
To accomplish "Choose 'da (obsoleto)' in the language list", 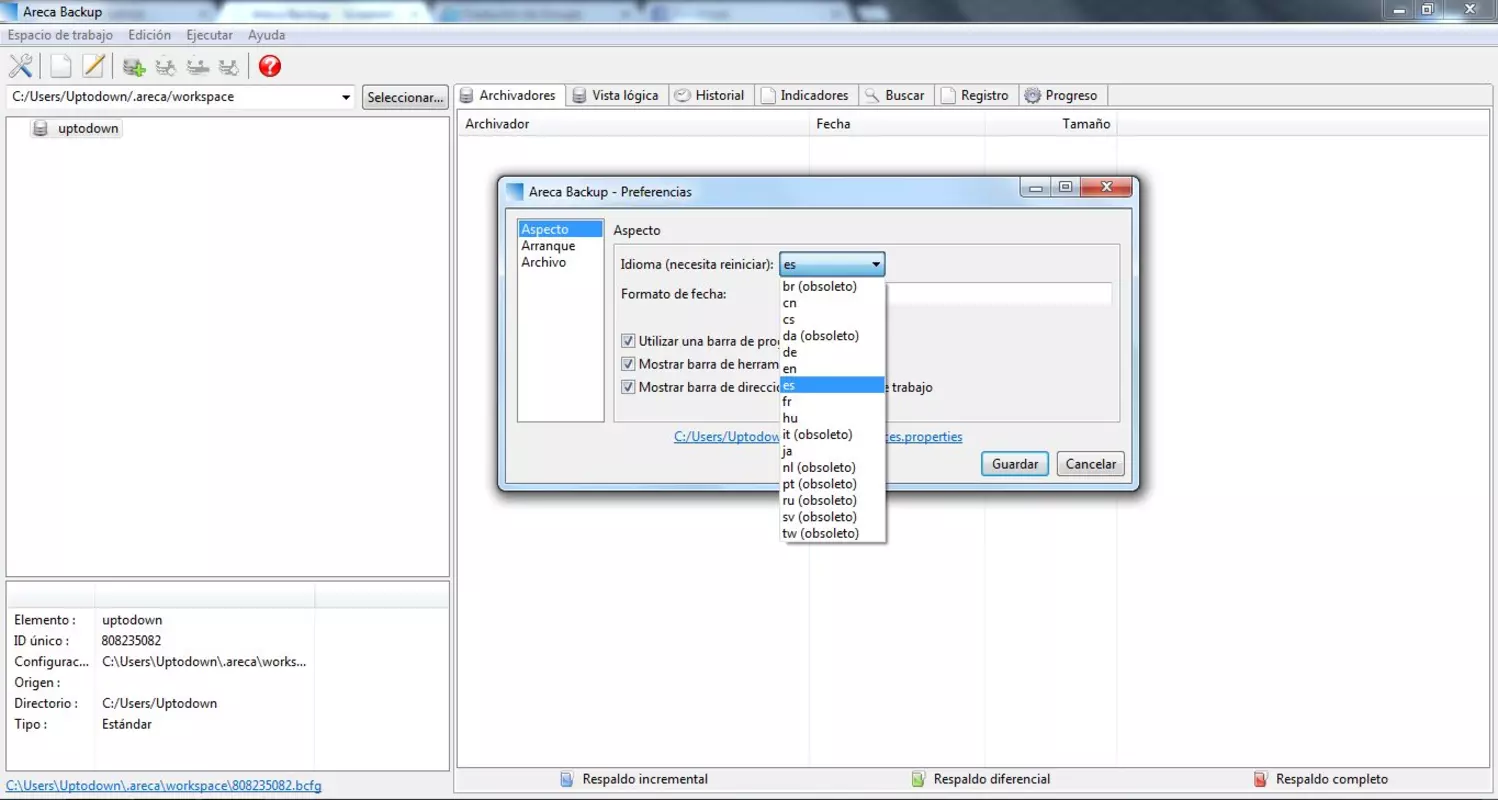I will pyautogui.click(x=832, y=336).
